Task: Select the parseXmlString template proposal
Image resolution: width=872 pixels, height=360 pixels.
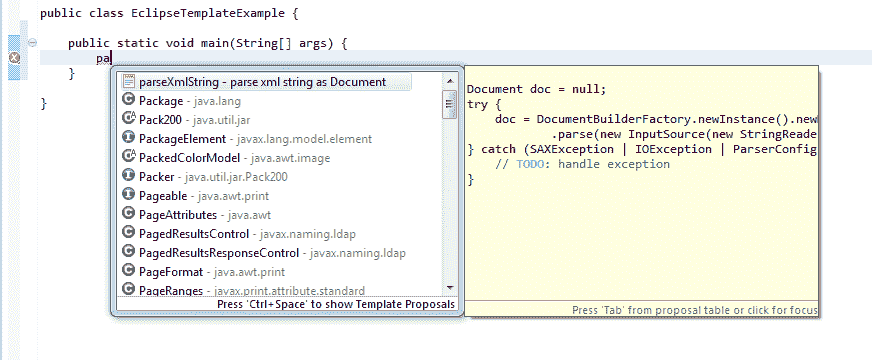Action: click(266, 82)
